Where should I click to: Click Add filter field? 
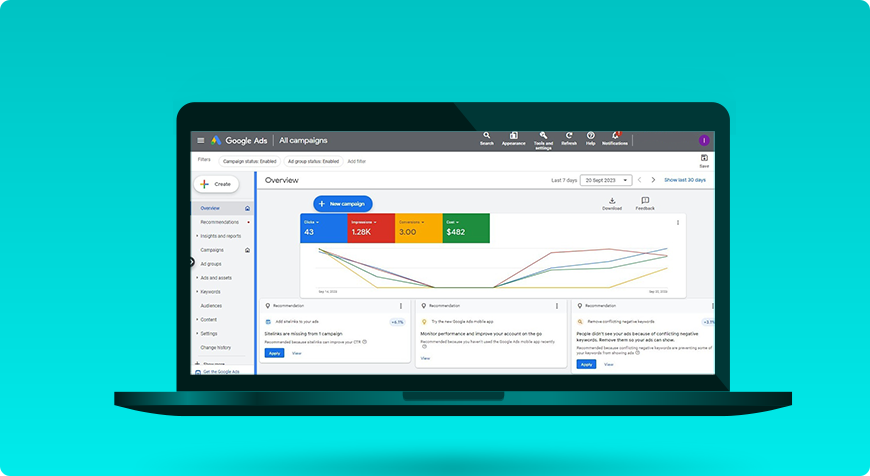click(x=357, y=161)
